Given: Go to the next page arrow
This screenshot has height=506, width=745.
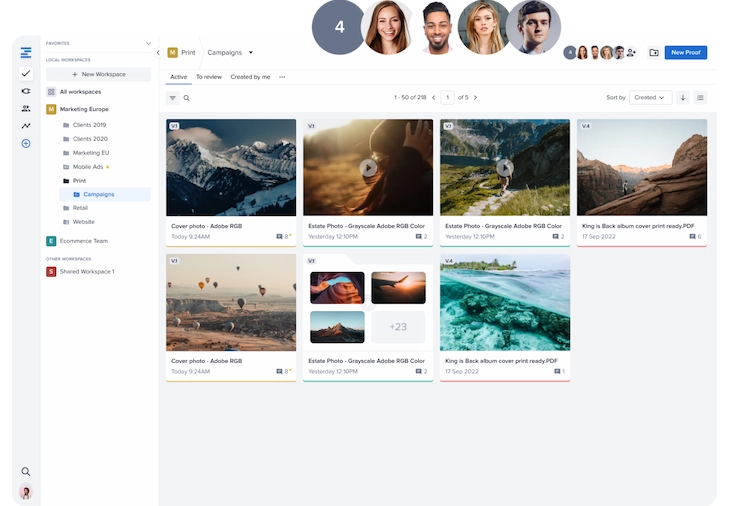Looking at the screenshot, I should tap(475, 97).
